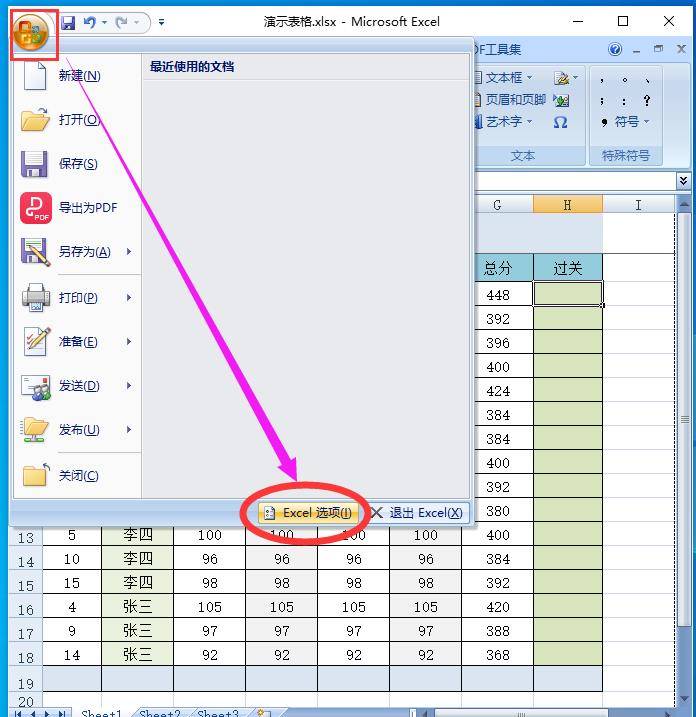Click the Office Button orb
This screenshot has width=696, height=717.
coord(31,32)
